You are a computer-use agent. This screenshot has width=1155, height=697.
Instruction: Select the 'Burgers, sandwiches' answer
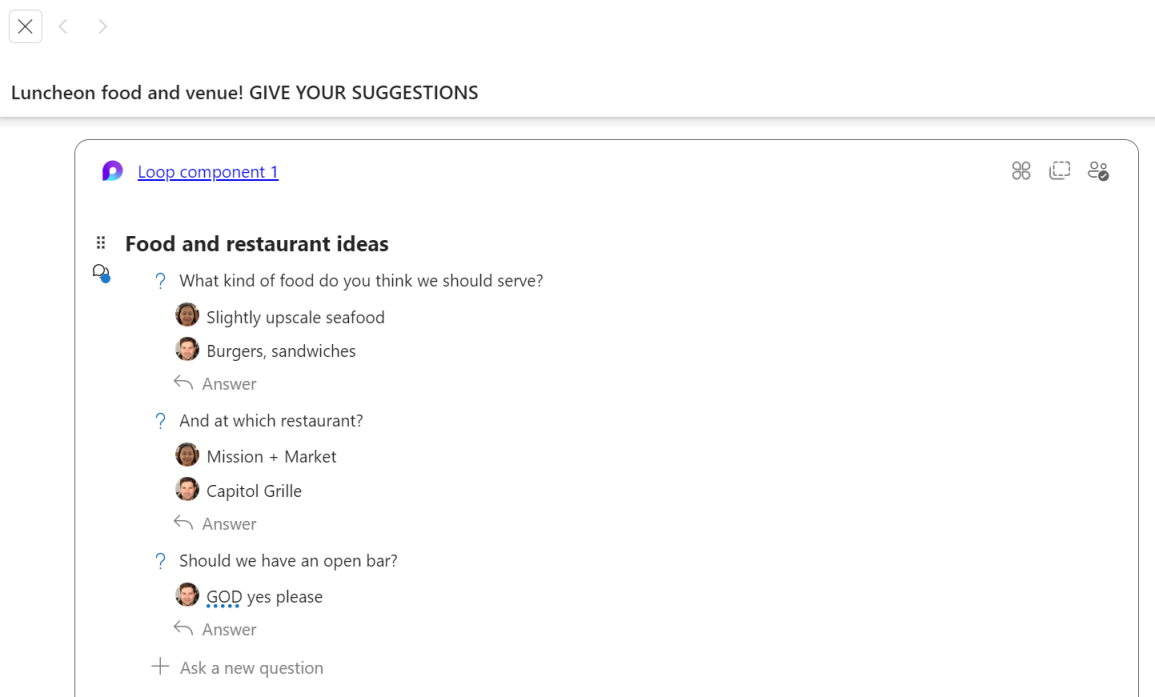click(x=281, y=351)
